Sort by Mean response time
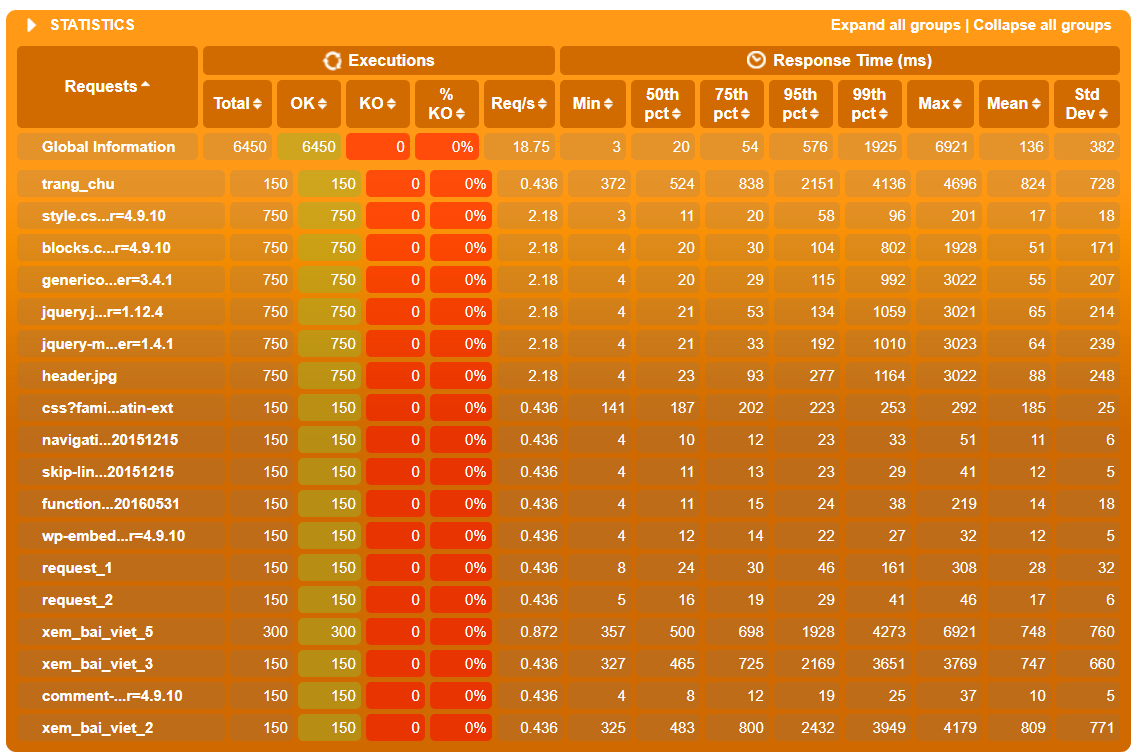The height and width of the screenshot is (755, 1138). pos(1014,104)
